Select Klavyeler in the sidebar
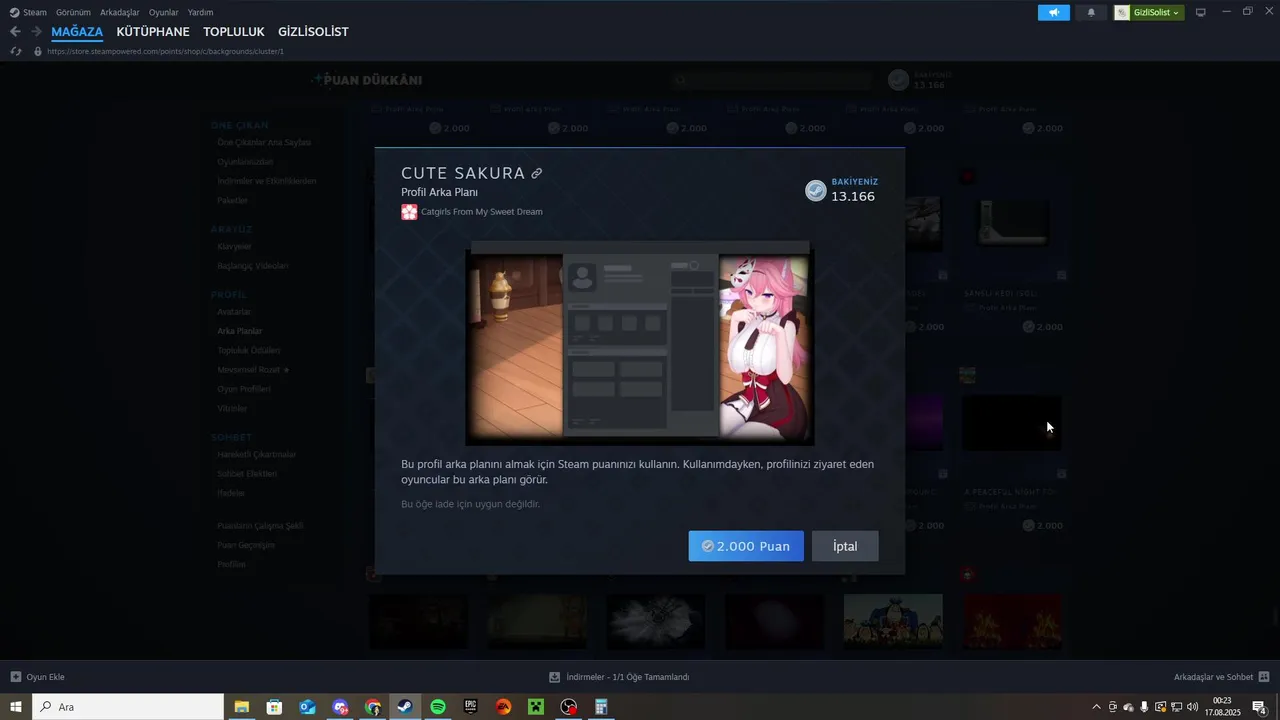The height and width of the screenshot is (720, 1280). tap(234, 246)
